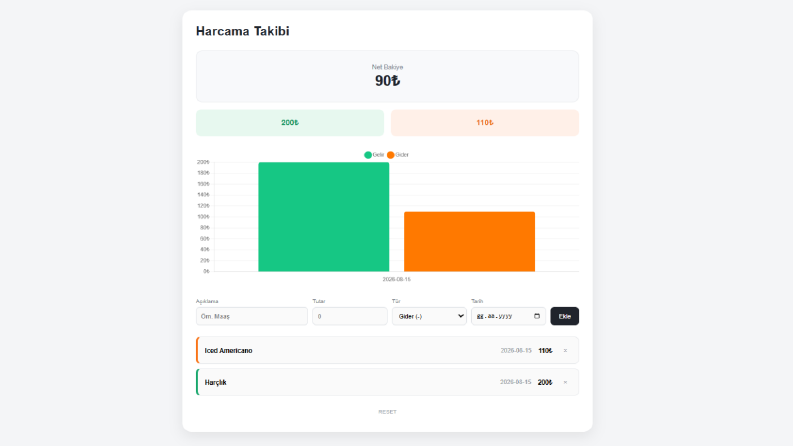Click the Net Bakiye 90₺ balance card

coord(387,76)
